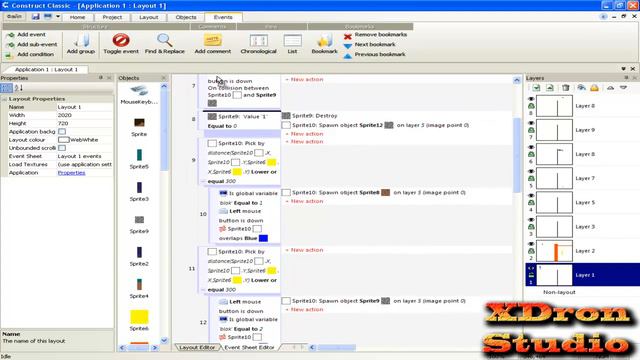This screenshot has width=640, height=360.
Task: Click move layer down icon
Action: click(x=623, y=88)
